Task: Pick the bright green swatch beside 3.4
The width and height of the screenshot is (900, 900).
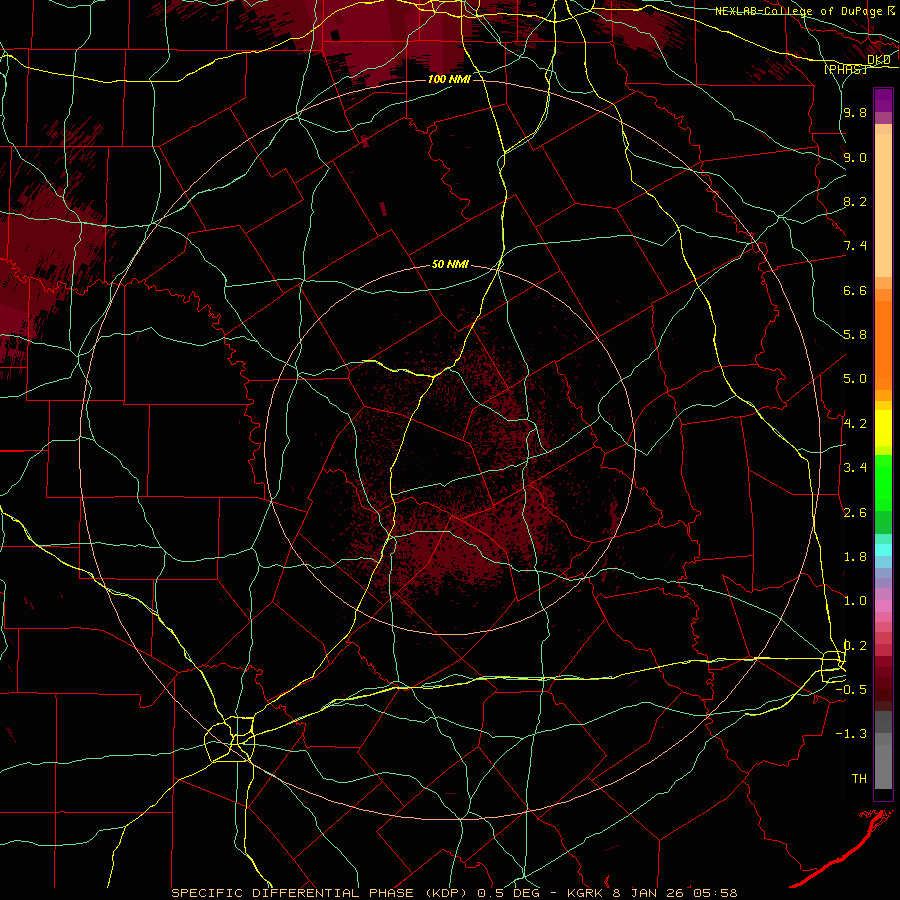Action: point(883,482)
